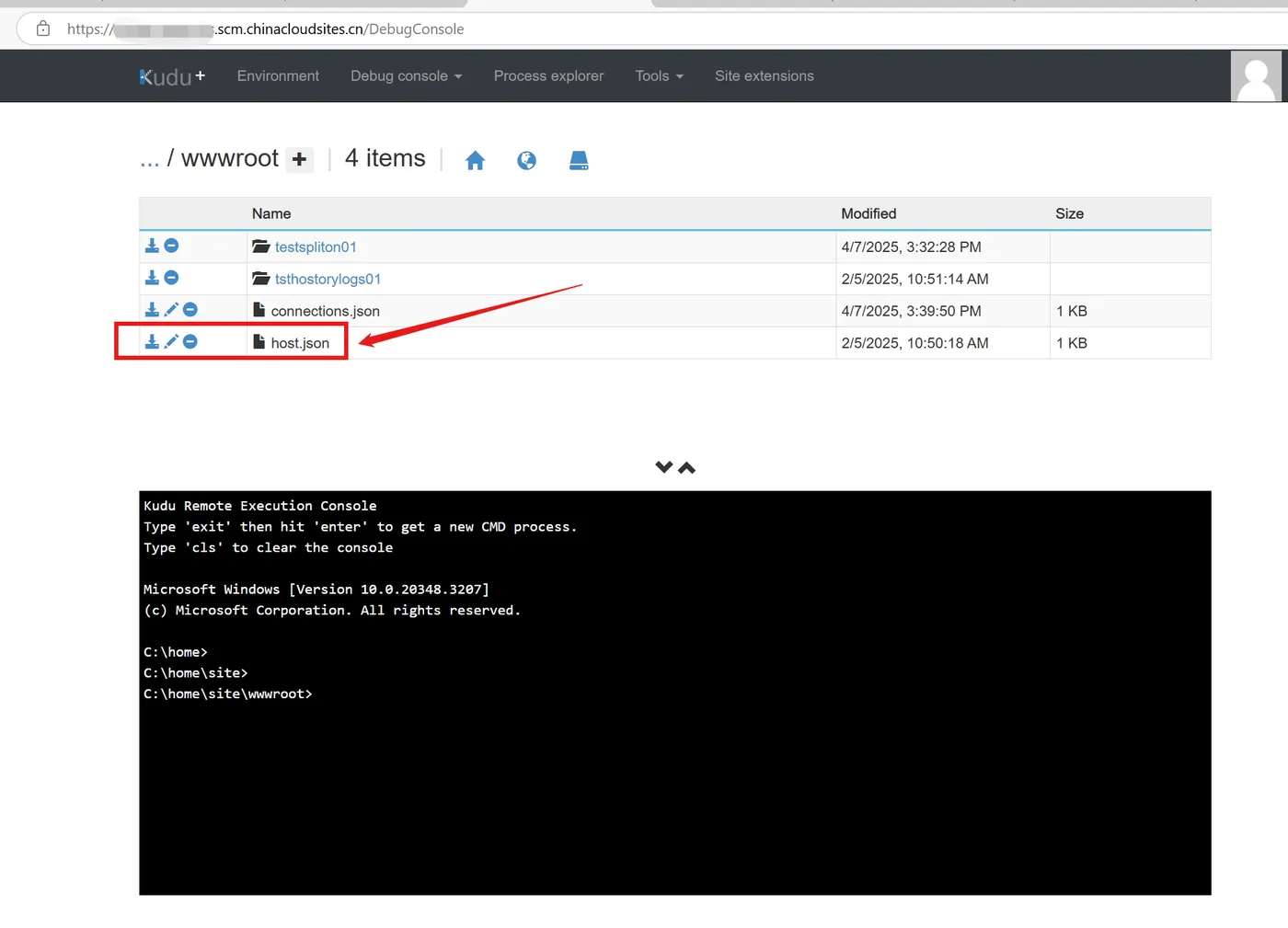
Task: Open the Tools dropdown menu
Action: coord(659,76)
